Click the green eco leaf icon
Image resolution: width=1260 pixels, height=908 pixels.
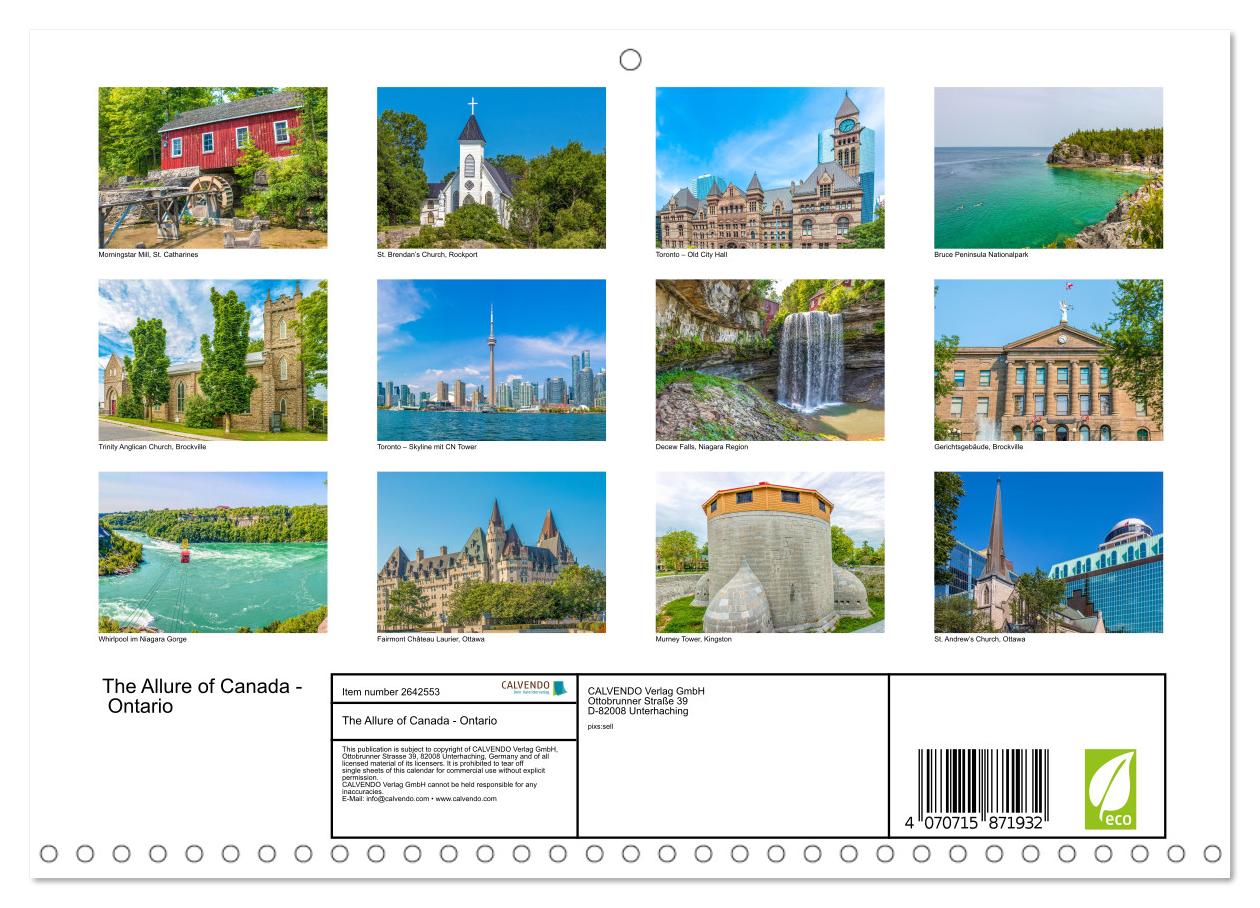1110,789
